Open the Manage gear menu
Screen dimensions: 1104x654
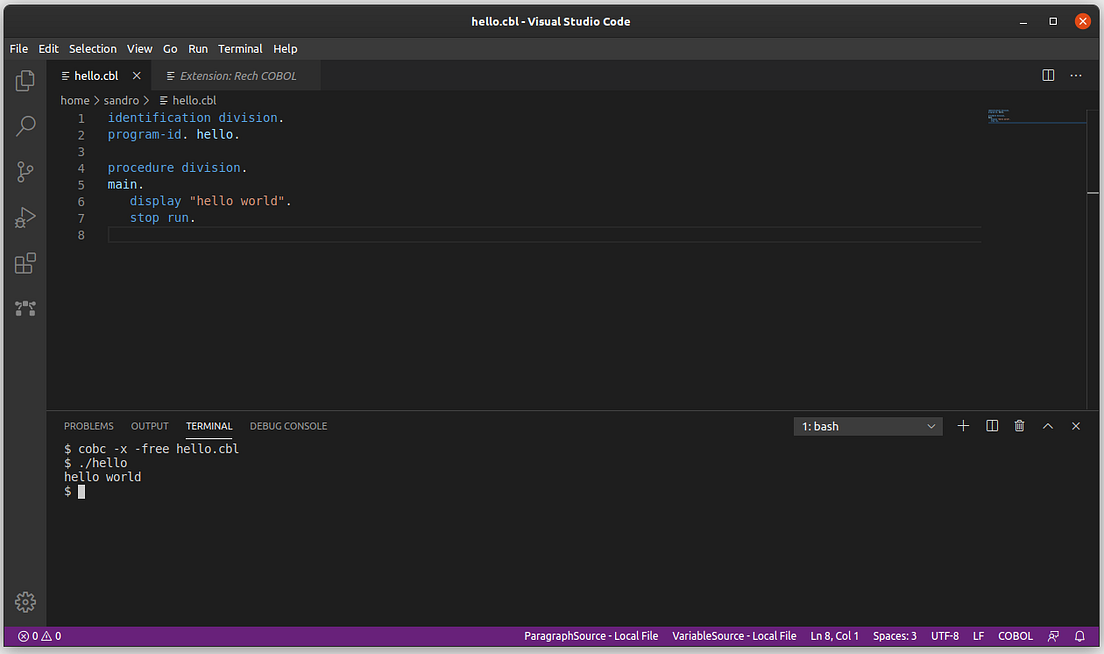coord(25,601)
